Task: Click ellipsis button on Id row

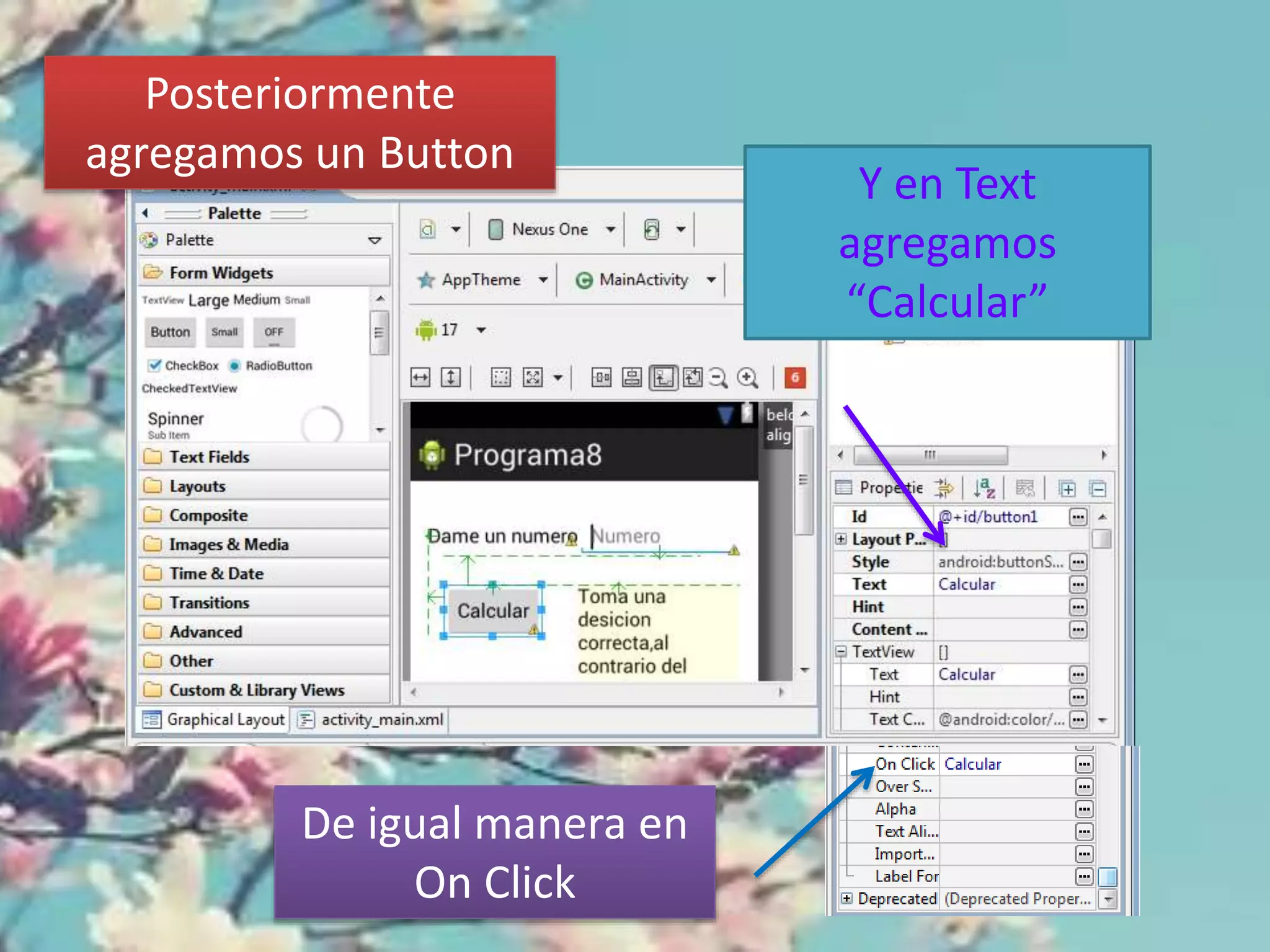Action: coord(1078,517)
